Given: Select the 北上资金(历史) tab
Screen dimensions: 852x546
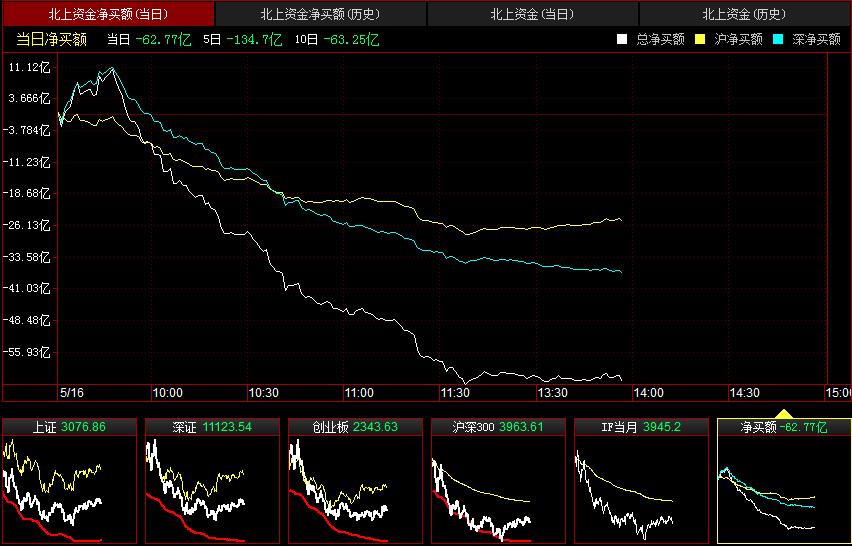Looking at the screenshot, I should (744, 14).
